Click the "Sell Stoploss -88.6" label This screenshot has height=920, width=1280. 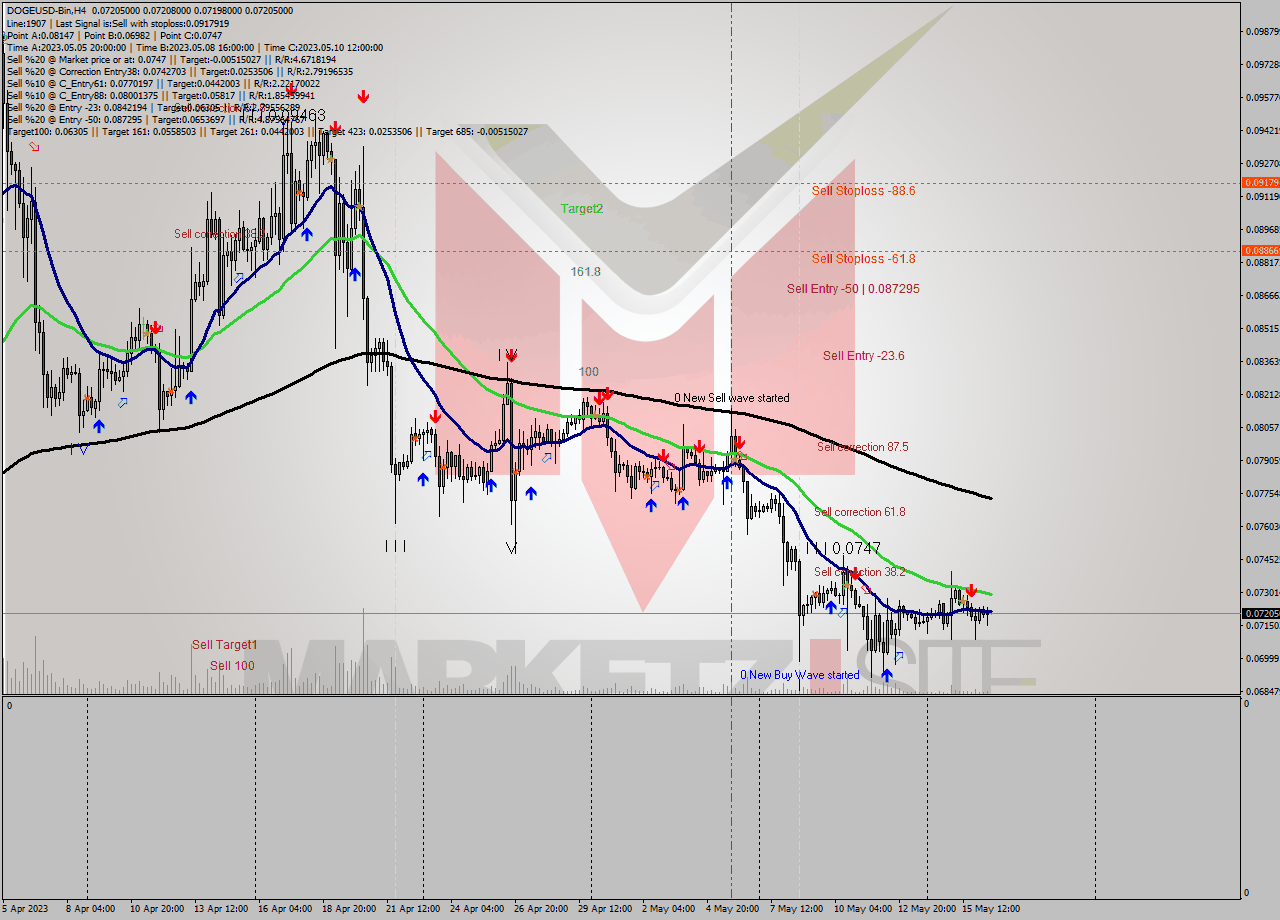tap(863, 190)
